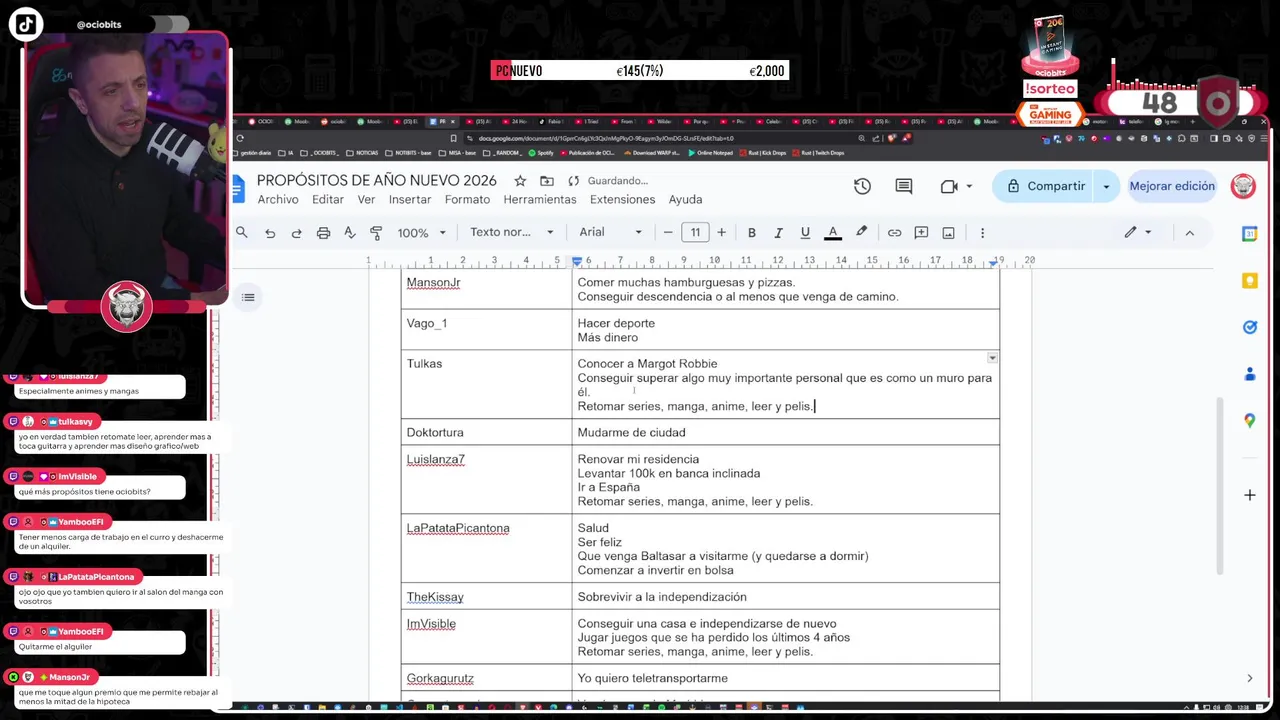The image size is (1280, 720).
Task: Open the paragraph style dropdown
Action: [511, 232]
